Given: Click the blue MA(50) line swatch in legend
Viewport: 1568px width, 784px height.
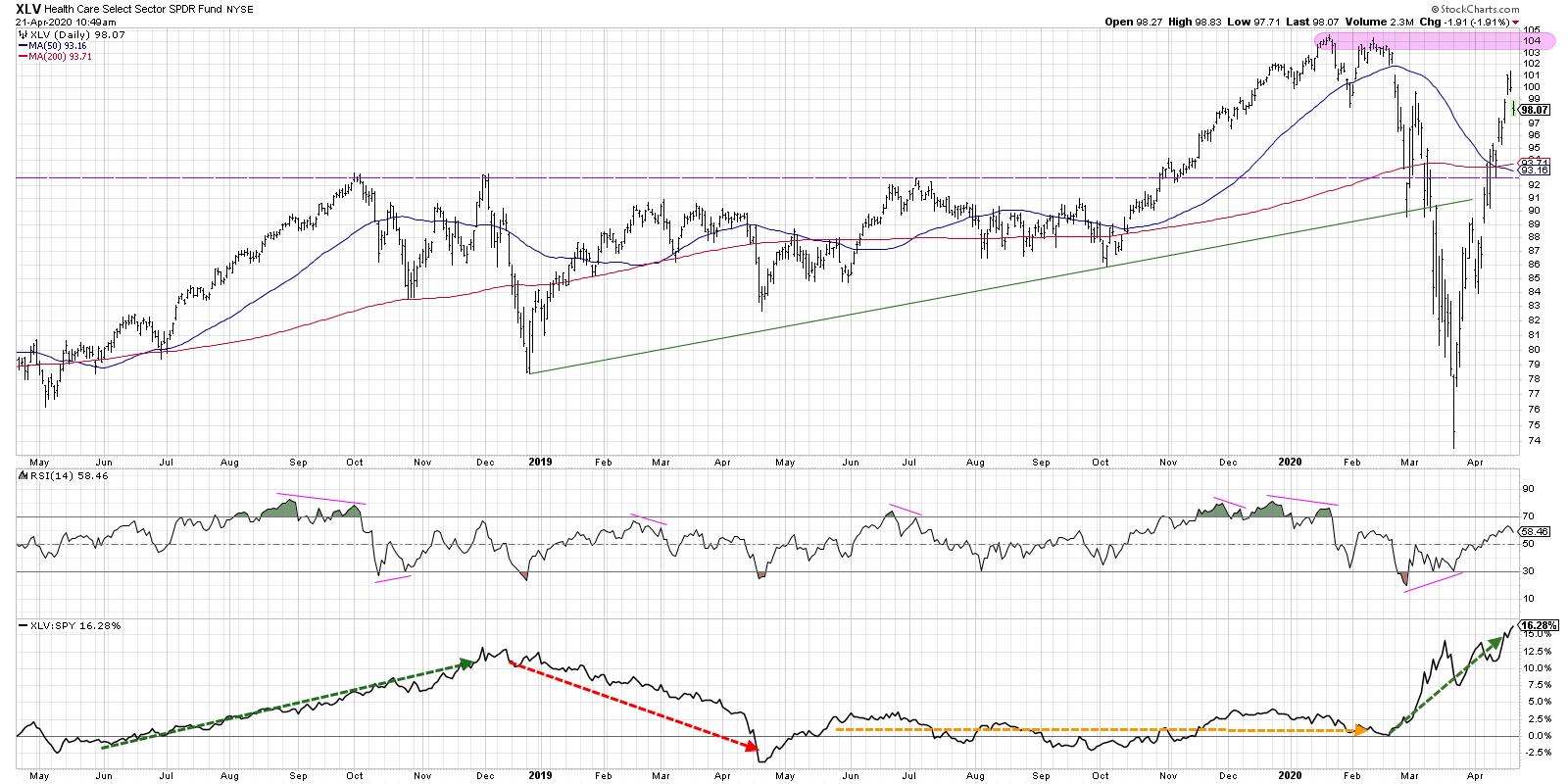Looking at the screenshot, I should tap(22, 46).
